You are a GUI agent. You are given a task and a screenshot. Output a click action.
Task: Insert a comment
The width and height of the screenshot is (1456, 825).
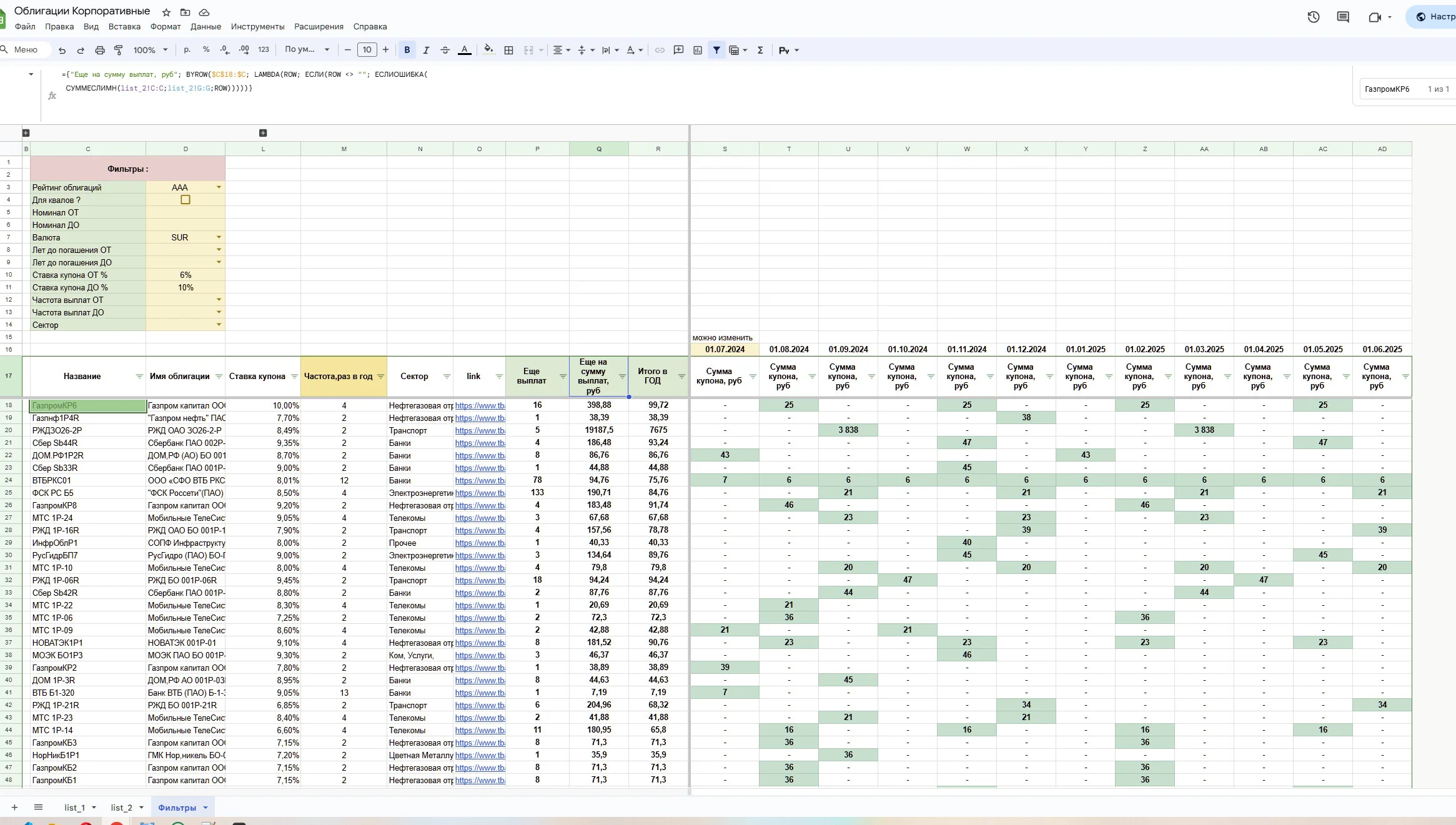pos(679,50)
